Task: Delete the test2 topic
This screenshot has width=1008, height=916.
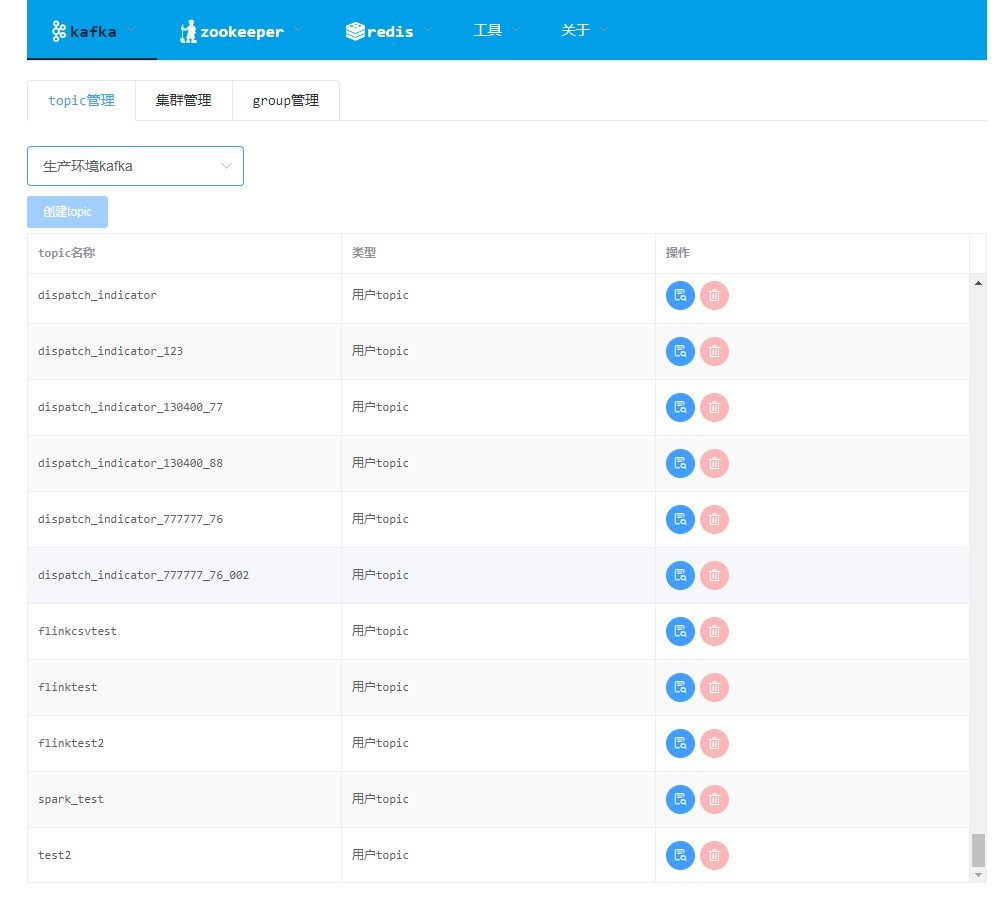Action: coord(714,856)
